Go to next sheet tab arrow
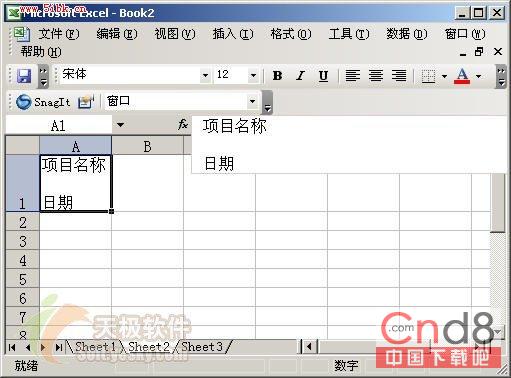The image size is (511, 378). [43, 347]
